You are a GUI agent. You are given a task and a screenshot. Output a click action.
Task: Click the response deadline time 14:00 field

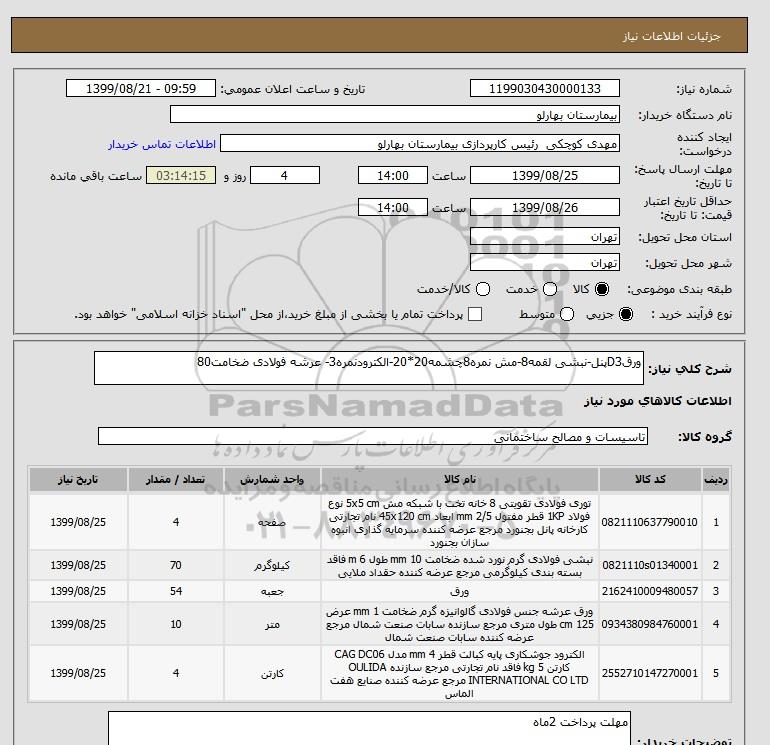[x=393, y=175]
